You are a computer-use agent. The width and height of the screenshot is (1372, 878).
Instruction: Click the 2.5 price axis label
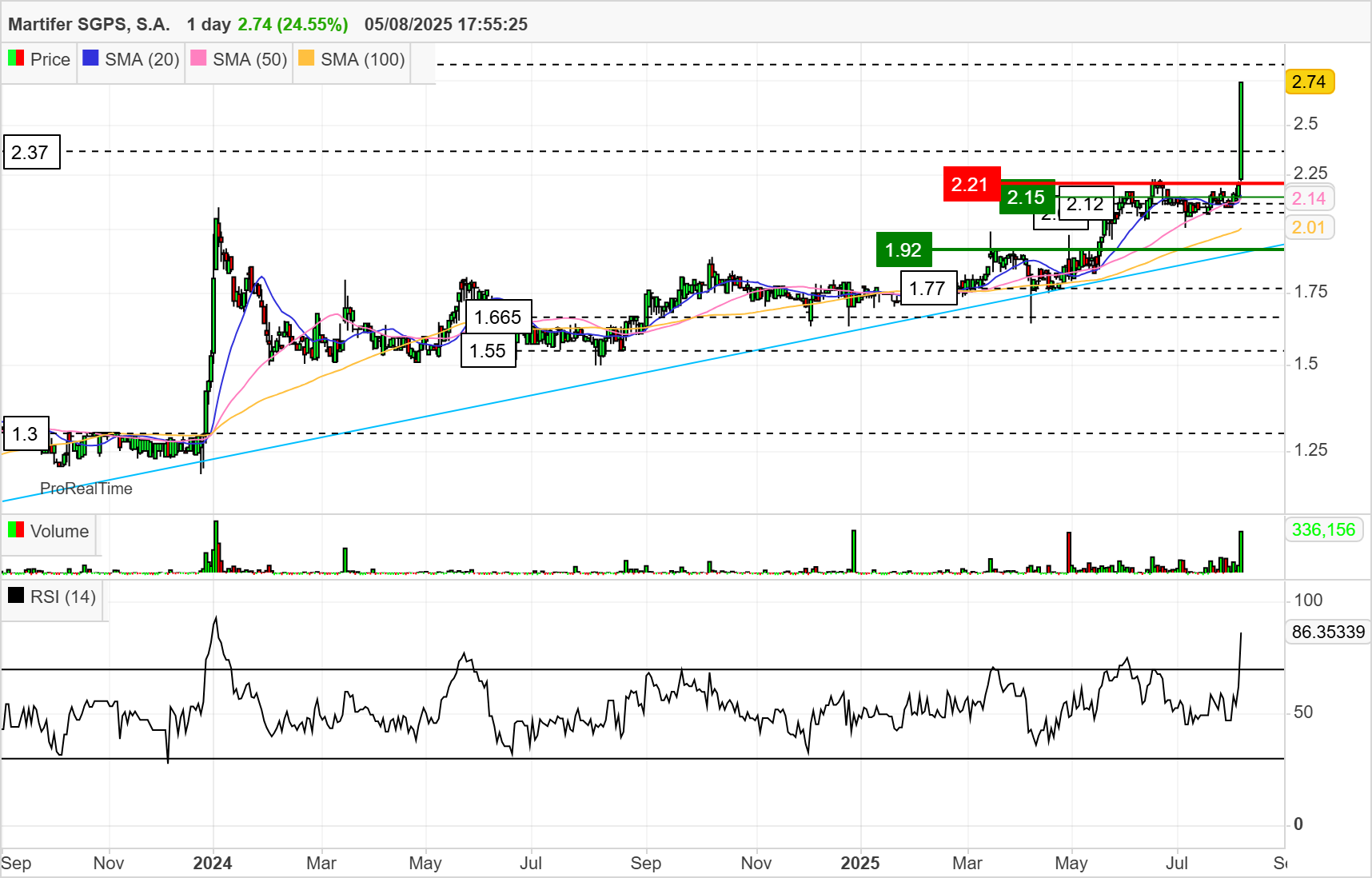1306,124
